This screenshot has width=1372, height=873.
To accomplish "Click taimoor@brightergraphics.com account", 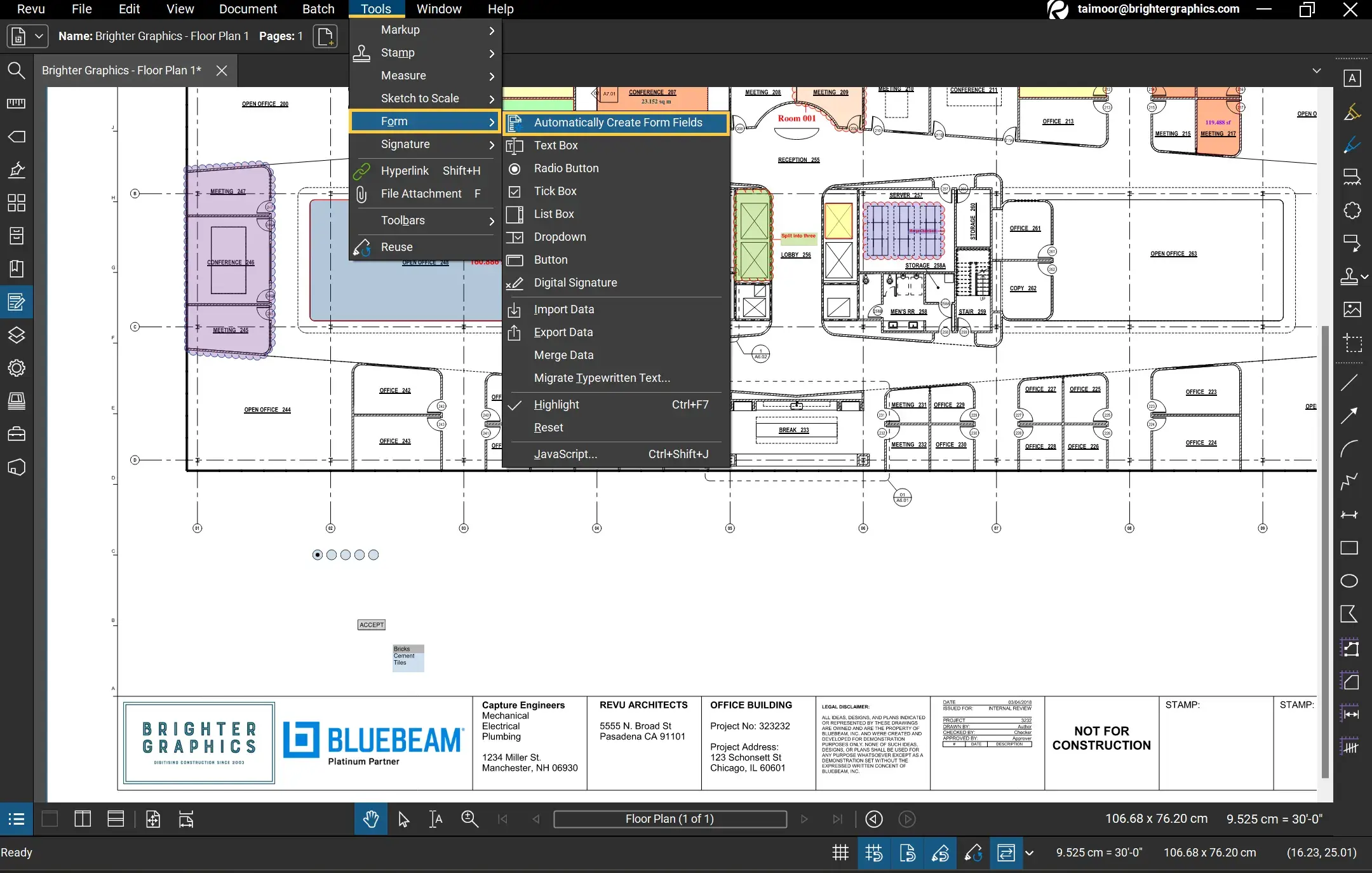I will [1159, 9].
